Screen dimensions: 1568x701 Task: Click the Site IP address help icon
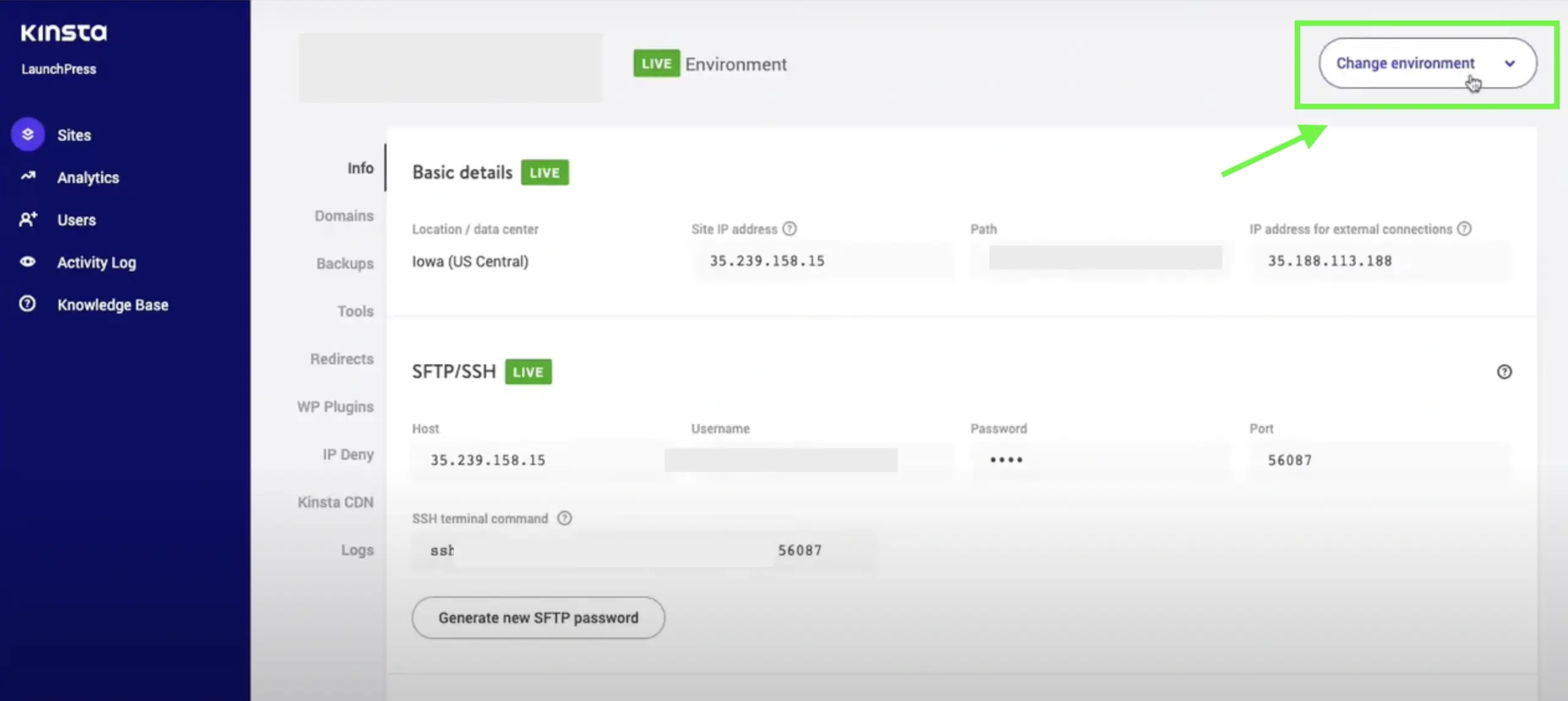[x=790, y=228]
